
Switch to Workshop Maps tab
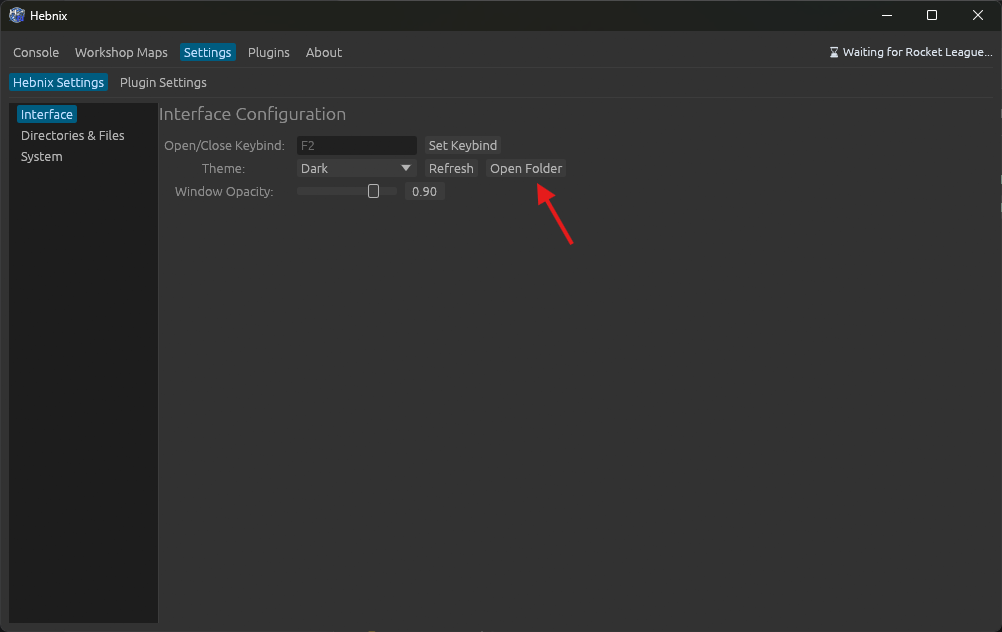click(x=121, y=52)
